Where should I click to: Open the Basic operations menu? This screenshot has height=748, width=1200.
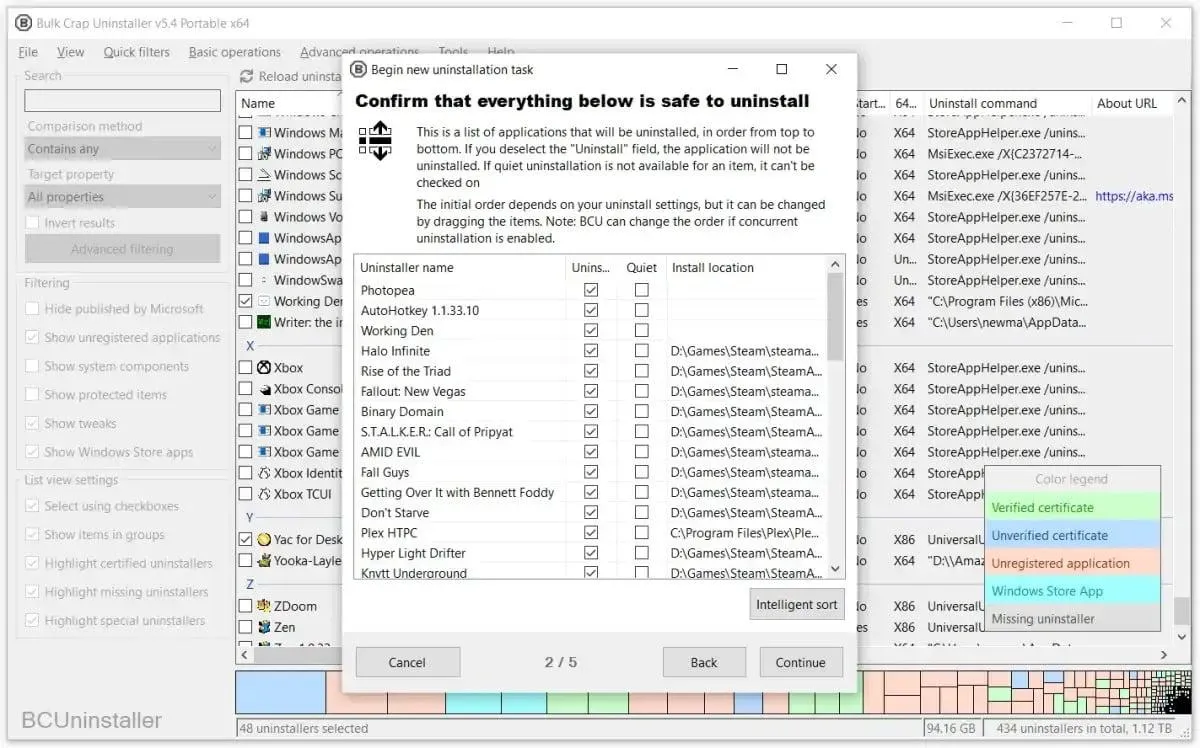235,52
